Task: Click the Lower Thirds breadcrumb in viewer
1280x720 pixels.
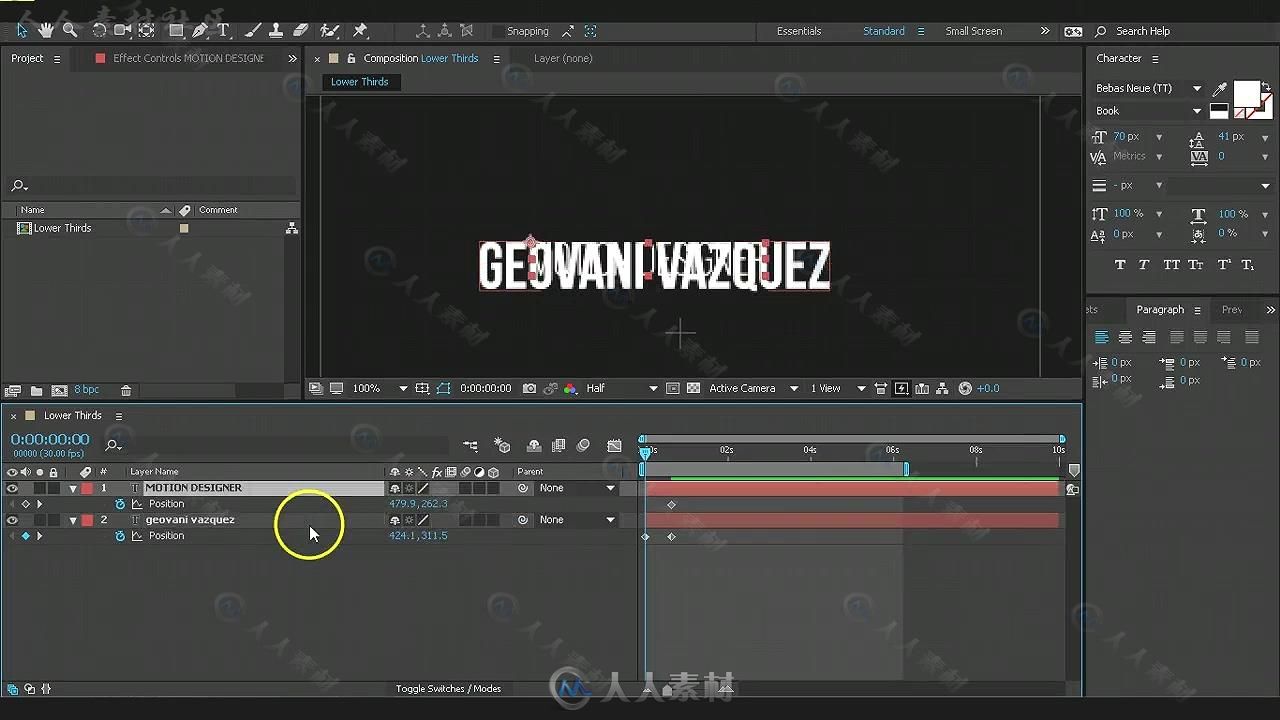Action: (360, 82)
